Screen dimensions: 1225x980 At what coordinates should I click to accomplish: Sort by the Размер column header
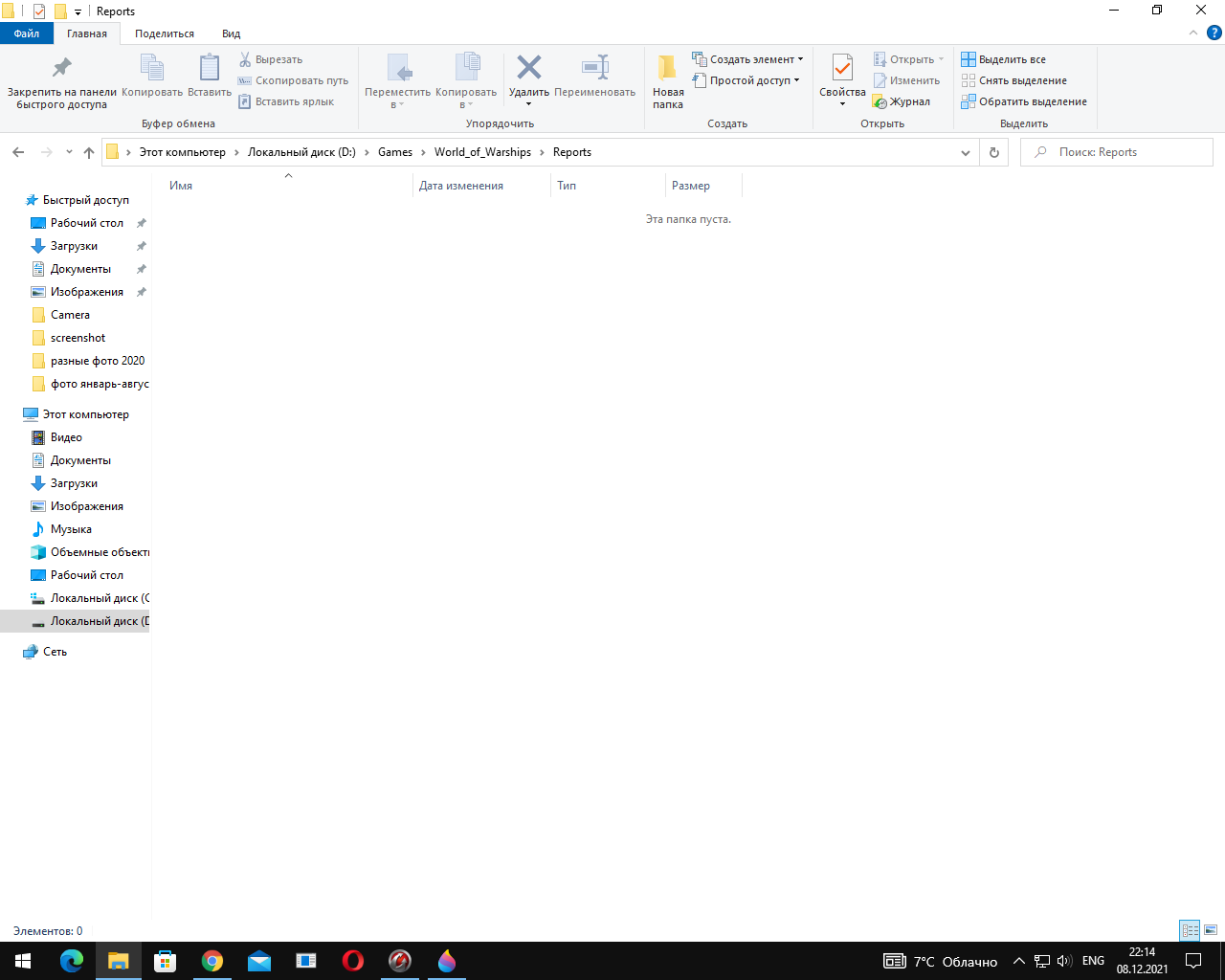703,186
